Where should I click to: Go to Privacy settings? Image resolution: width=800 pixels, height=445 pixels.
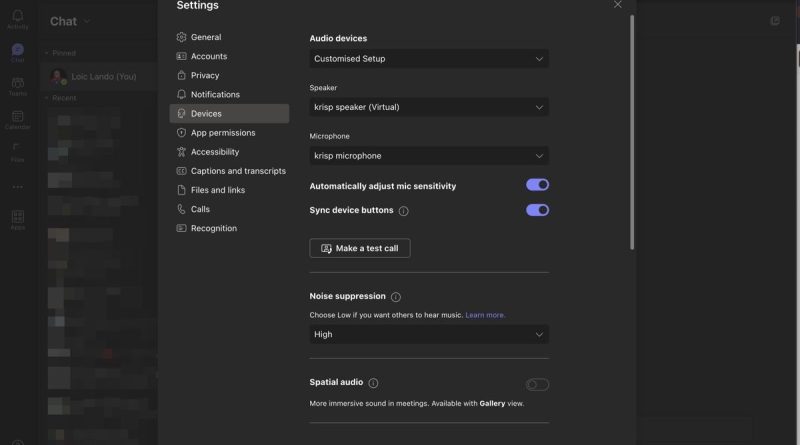(x=229, y=76)
